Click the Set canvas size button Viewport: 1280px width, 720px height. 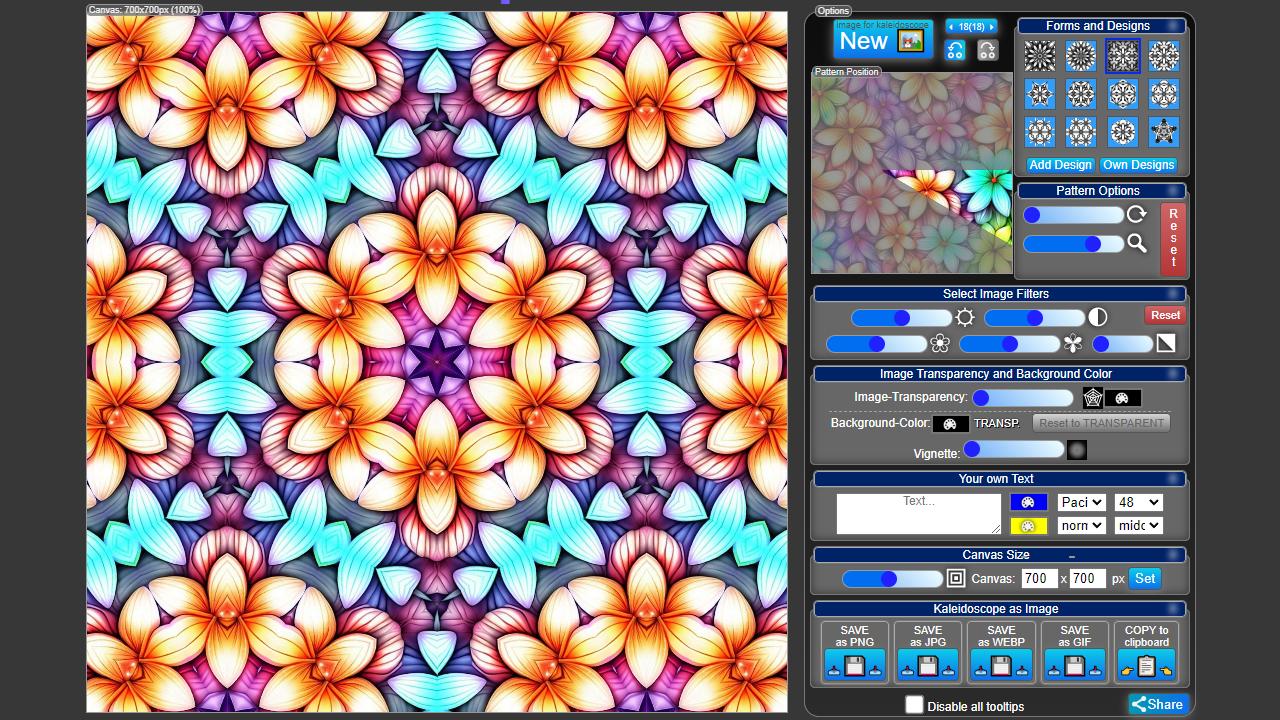tap(1145, 578)
